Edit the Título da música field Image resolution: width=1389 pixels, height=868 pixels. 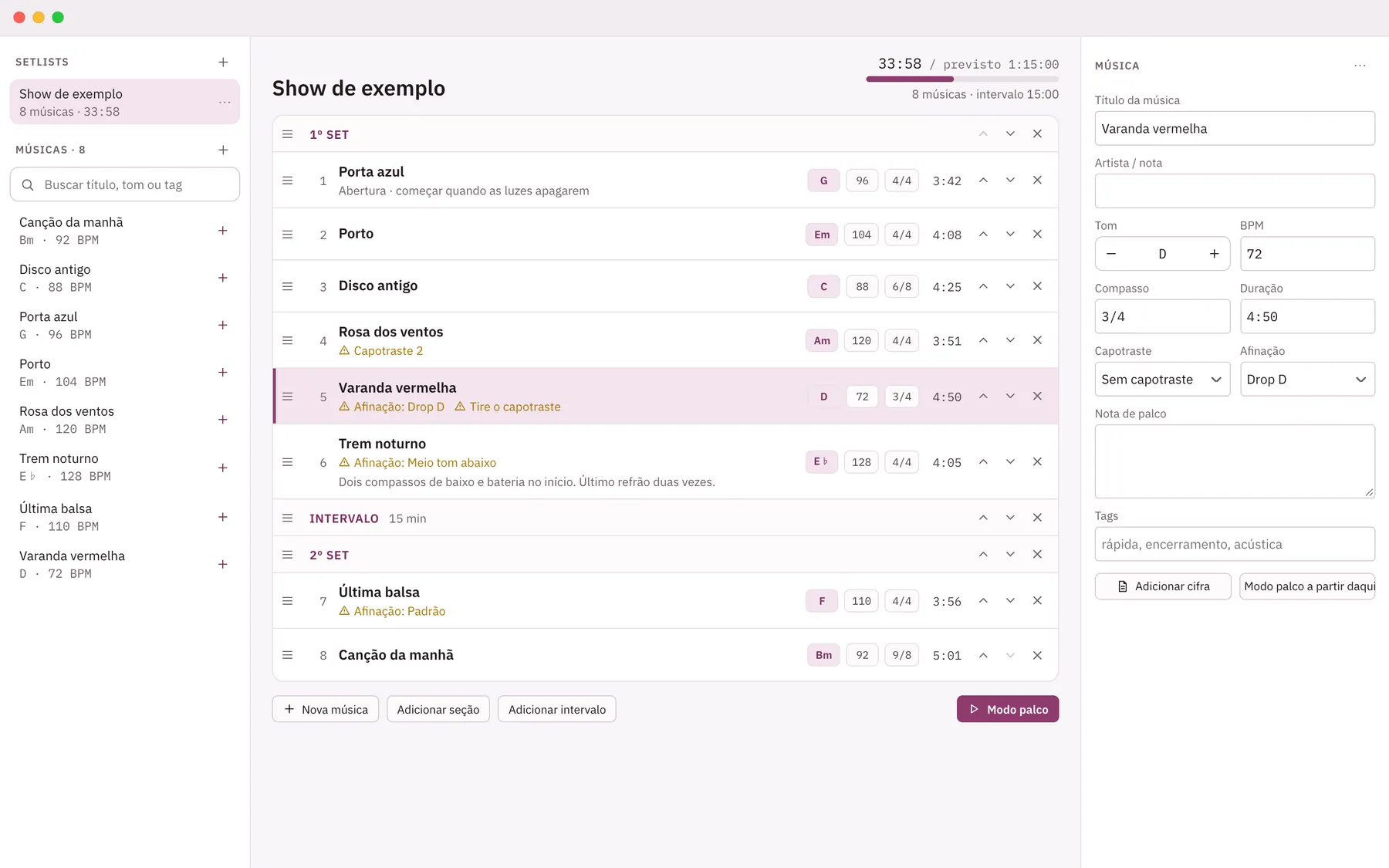click(1235, 129)
